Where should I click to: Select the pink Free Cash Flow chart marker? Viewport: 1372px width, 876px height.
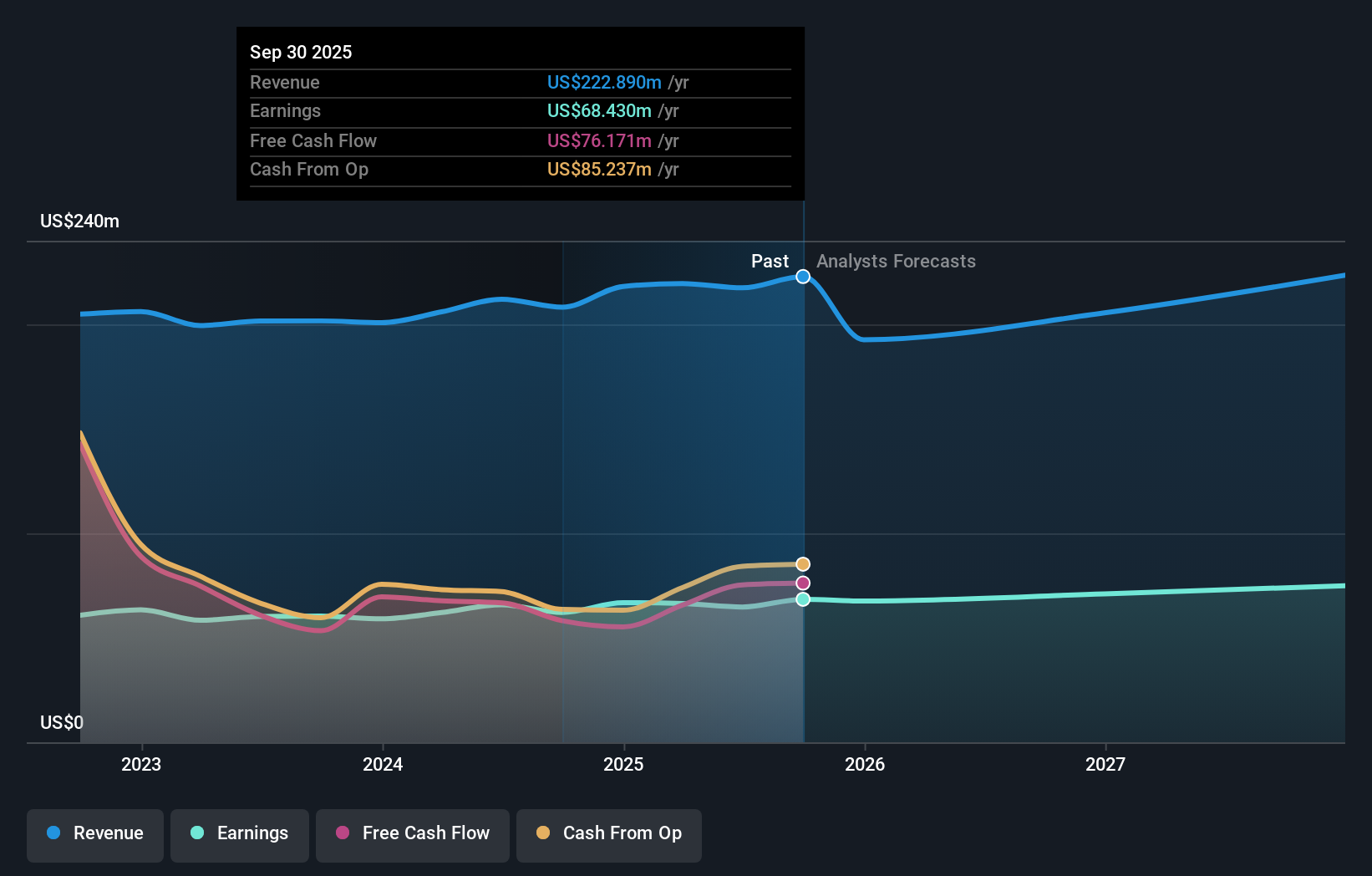click(x=803, y=583)
